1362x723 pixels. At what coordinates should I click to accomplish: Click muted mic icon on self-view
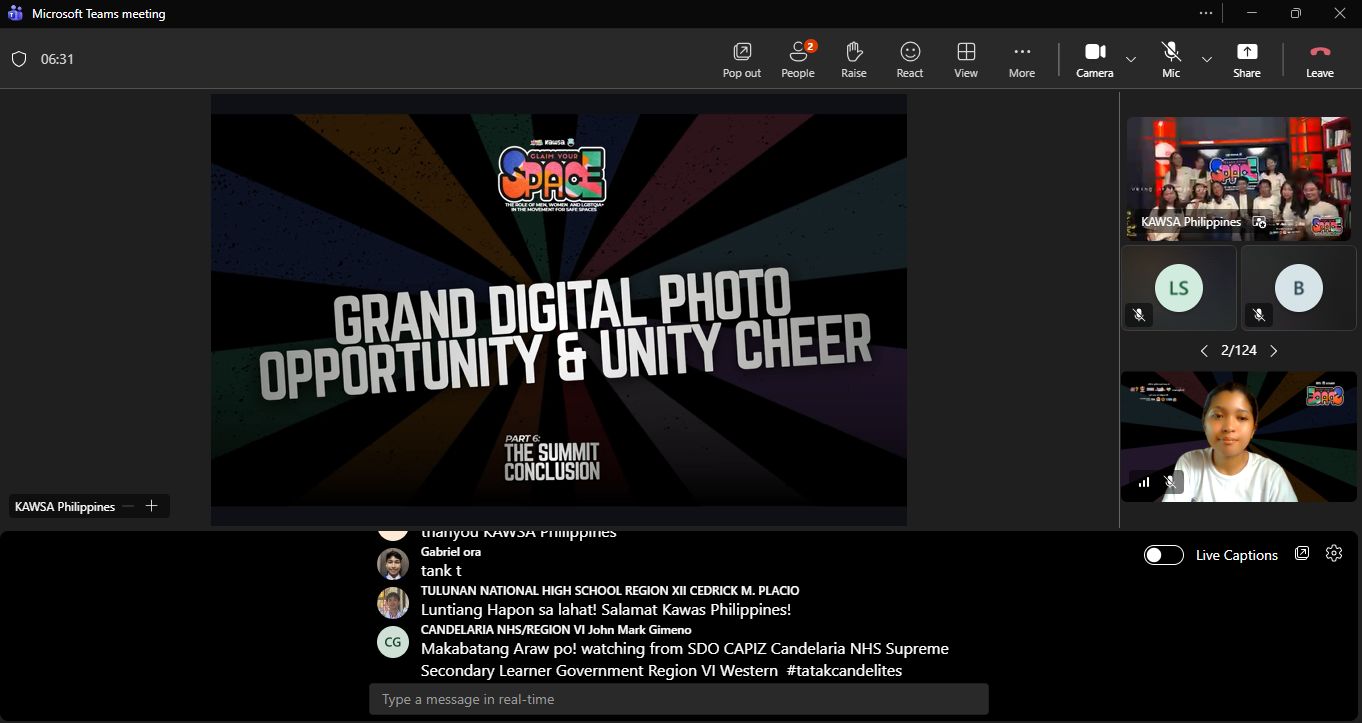[1170, 482]
